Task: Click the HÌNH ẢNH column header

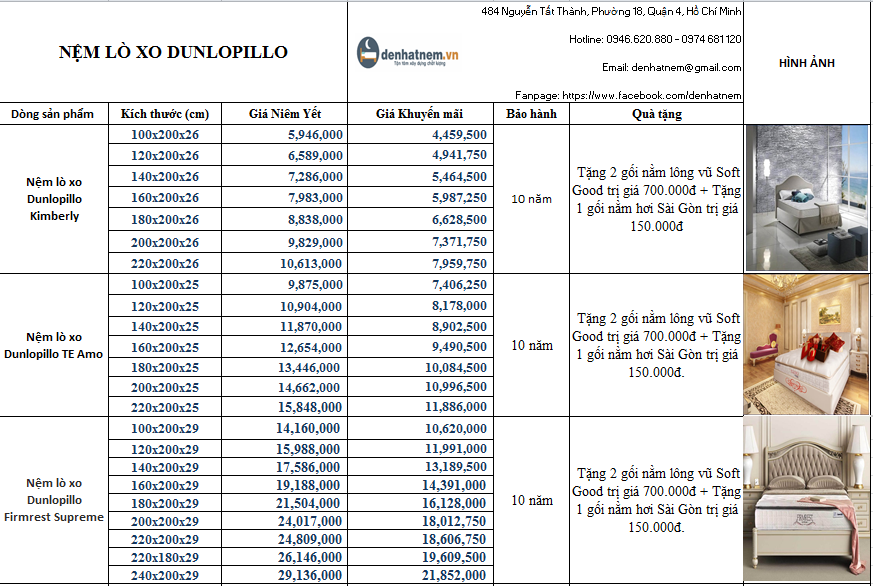Action: 807,63
